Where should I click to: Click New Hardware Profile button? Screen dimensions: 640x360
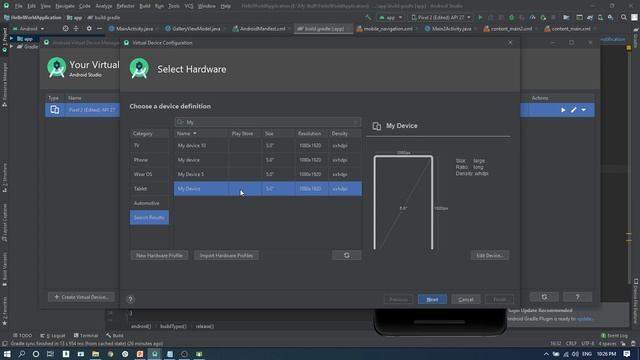point(159,255)
